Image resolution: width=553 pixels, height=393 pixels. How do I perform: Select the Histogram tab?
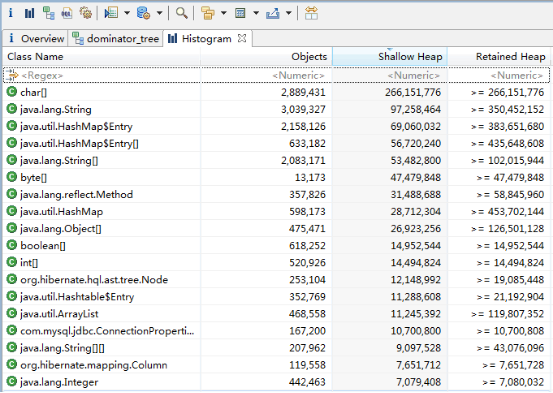[x=206, y=38]
